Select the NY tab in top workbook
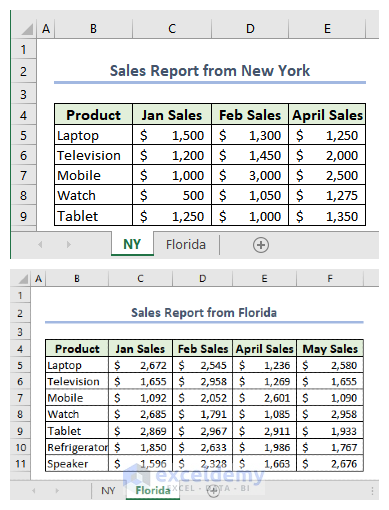The image size is (389, 510). (132, 244)
